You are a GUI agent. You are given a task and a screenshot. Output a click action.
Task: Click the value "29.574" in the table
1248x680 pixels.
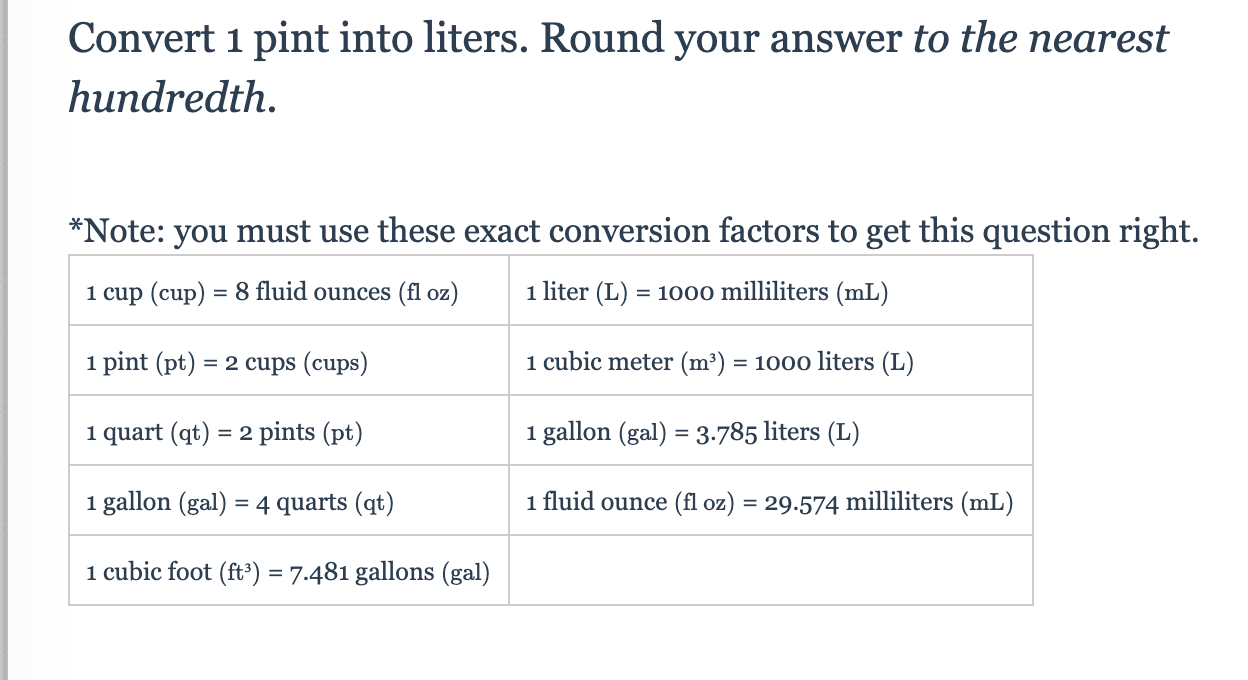pos(802,502)
